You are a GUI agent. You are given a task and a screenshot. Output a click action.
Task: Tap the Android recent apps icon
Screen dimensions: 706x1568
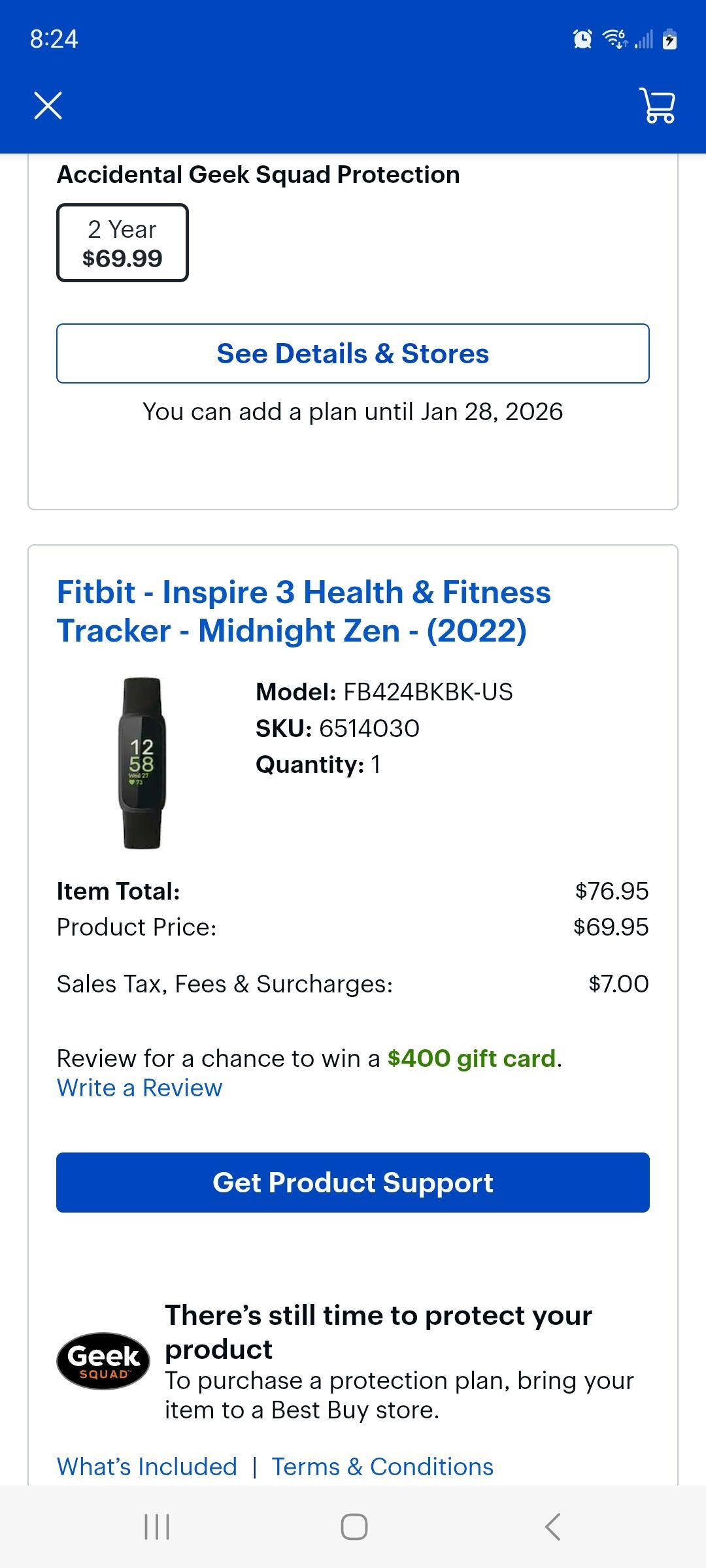point(157,1527)
